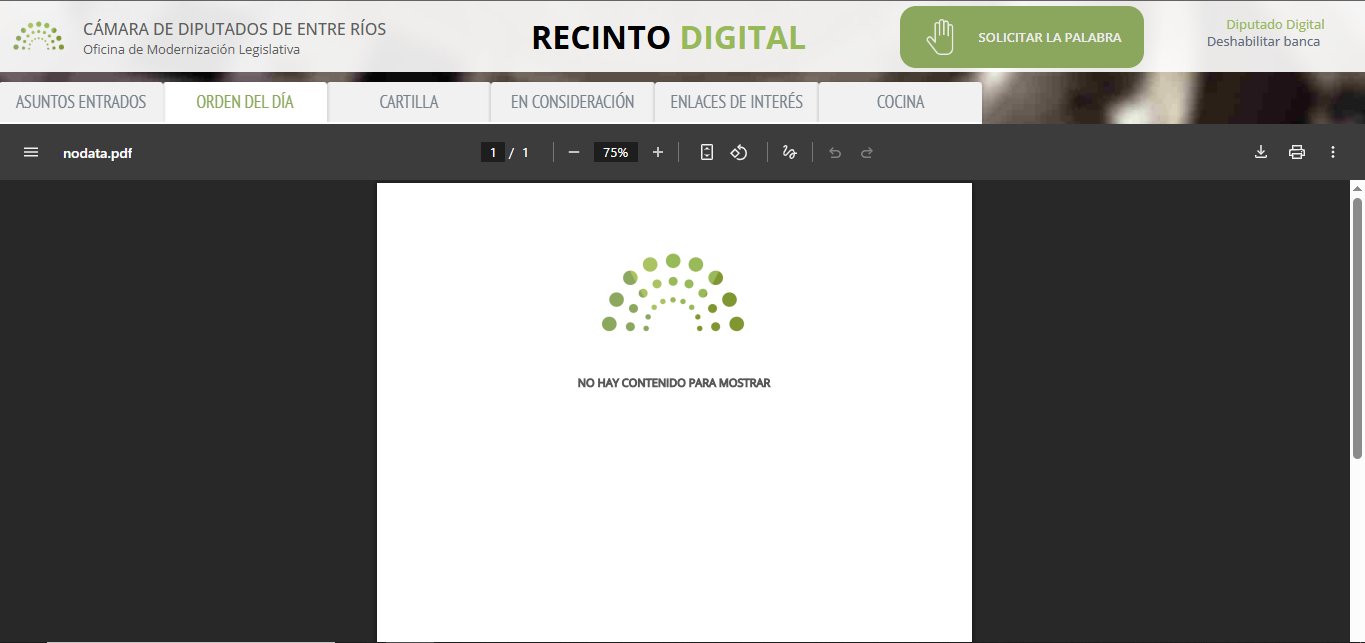
Task: Open the Cocina tab
Action: pyautogui.click(x=900, y=102)
